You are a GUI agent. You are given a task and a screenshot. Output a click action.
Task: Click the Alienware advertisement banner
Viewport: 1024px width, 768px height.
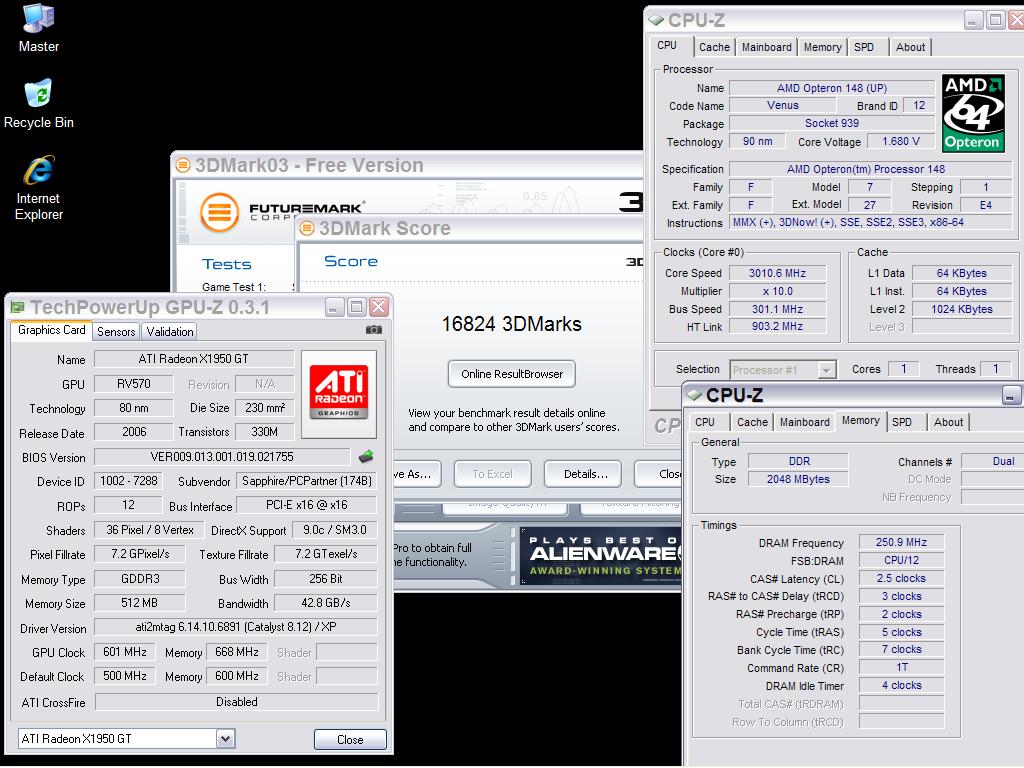pos(601,555)
